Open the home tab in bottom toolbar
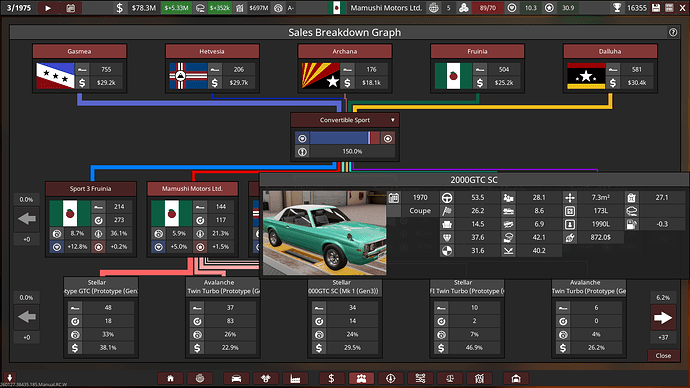This screenshot has height=388, width=690. 170,378
